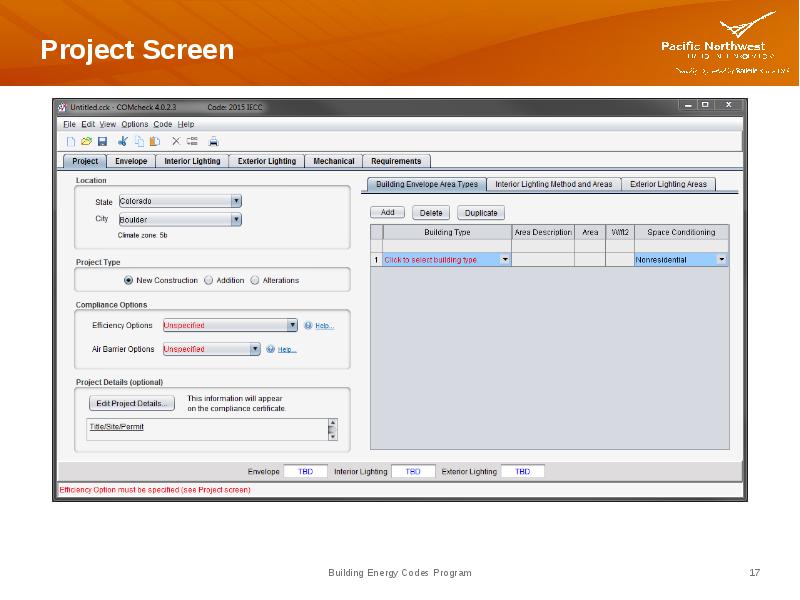This screenshot has width=800, height=600.
Task: Expand the Efficiency Options dropdown
Action: [230, 325]
